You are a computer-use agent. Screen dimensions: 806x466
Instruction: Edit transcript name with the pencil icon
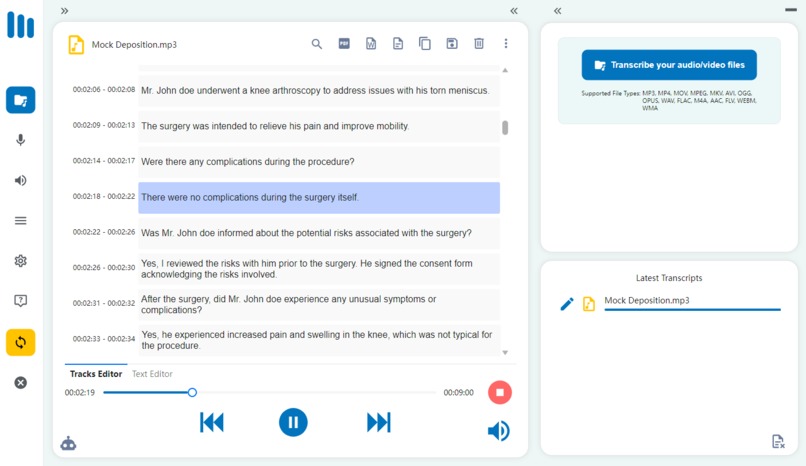pos(566,304)
